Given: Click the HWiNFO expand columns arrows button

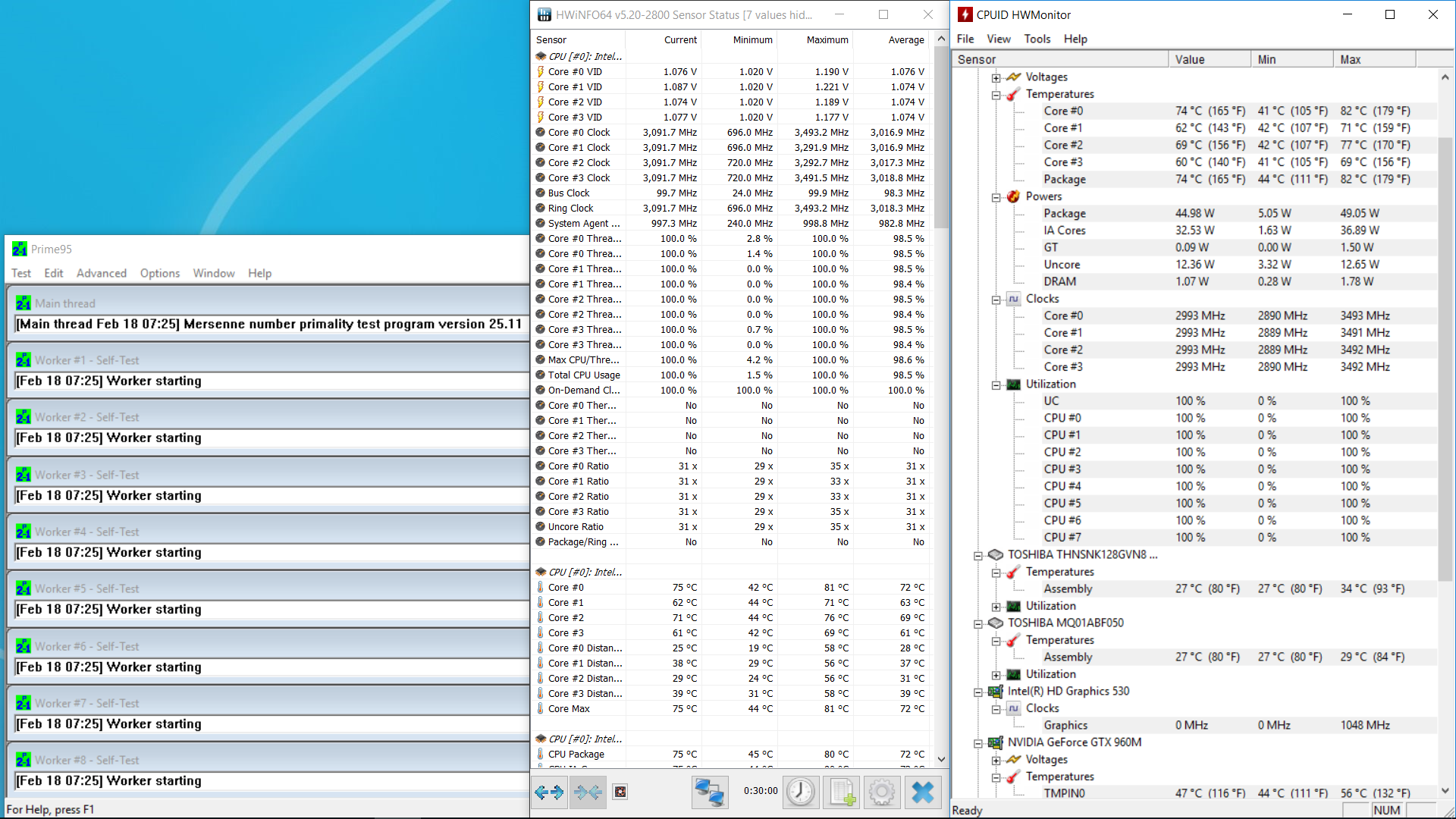Looking at the screenshot, I should [549, 792].
